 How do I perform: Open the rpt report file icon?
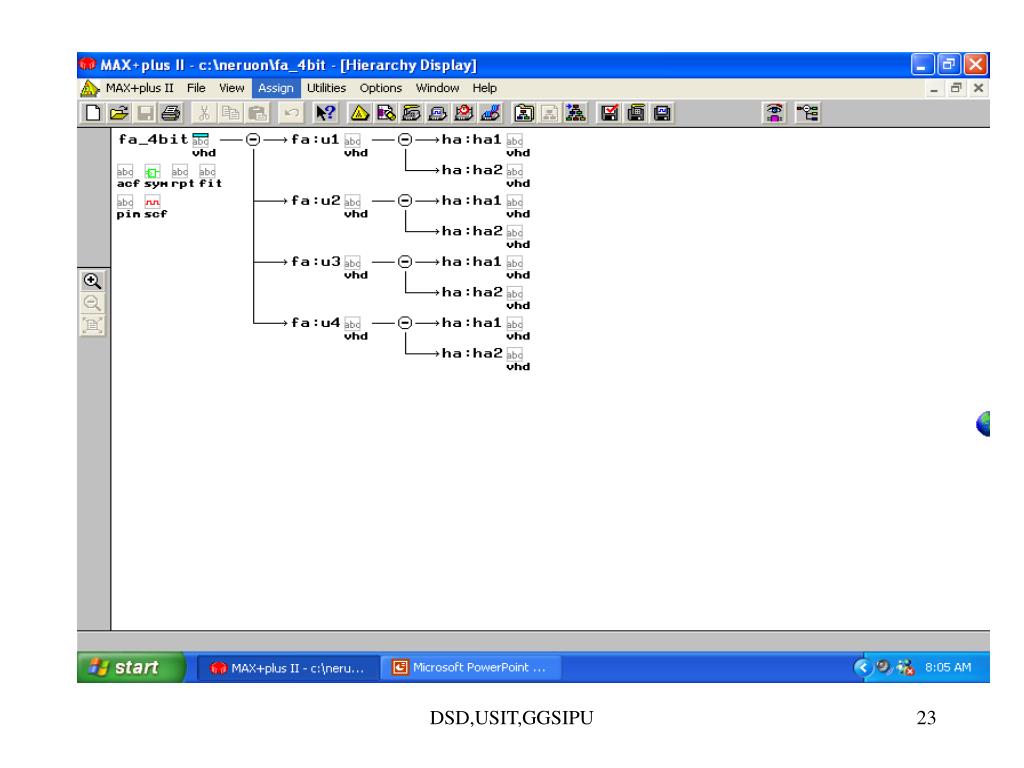[180, 172]
